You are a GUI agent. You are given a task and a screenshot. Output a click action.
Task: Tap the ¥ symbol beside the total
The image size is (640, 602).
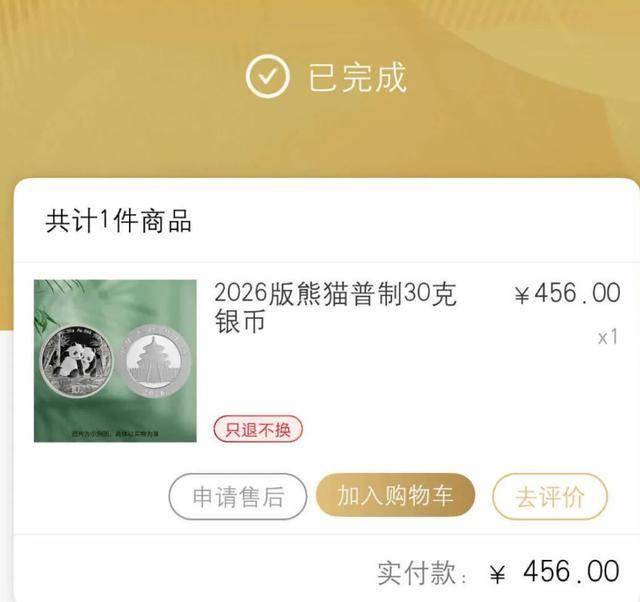click(498, 573)
